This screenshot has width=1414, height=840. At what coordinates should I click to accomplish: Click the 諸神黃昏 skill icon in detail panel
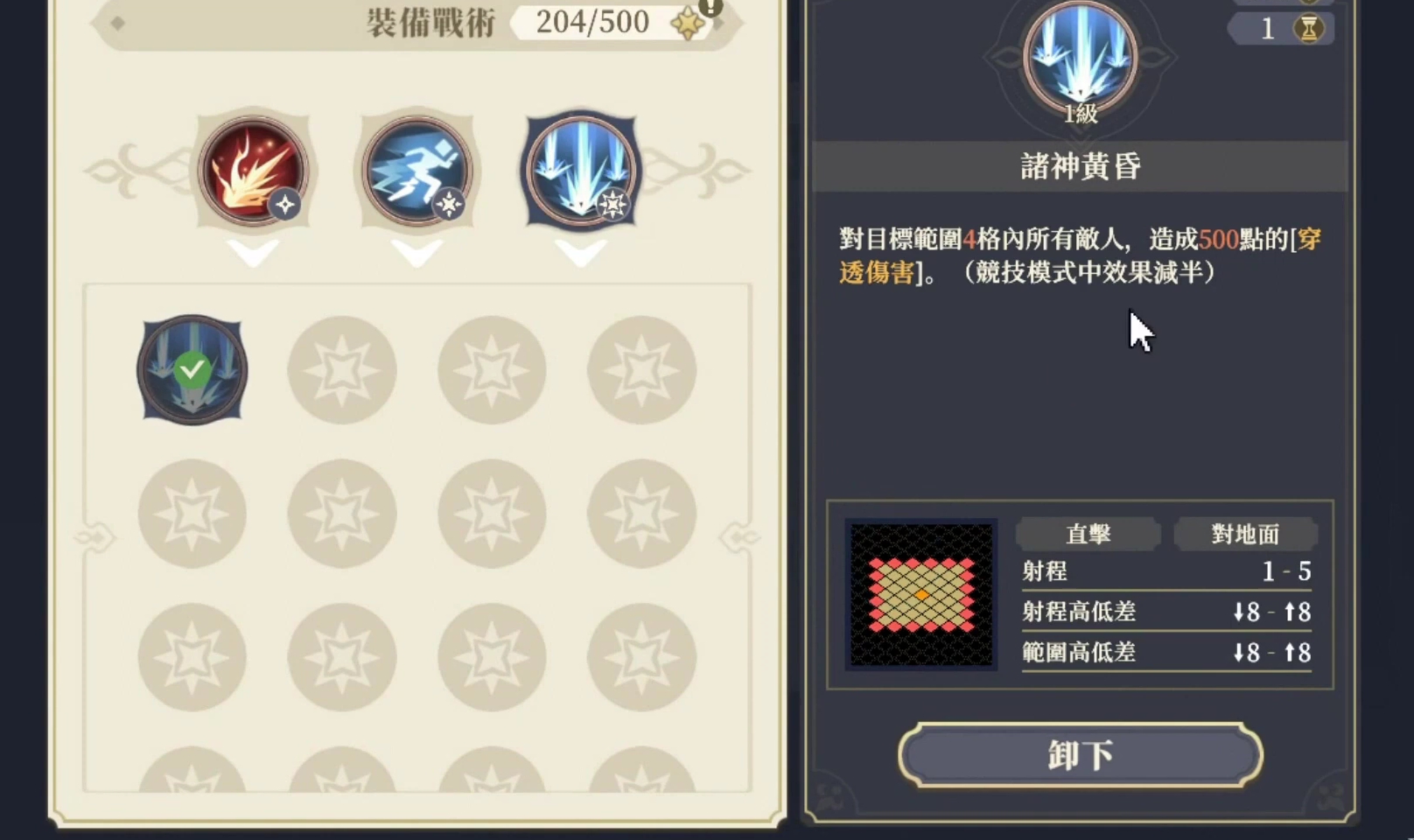point(1081,58)
